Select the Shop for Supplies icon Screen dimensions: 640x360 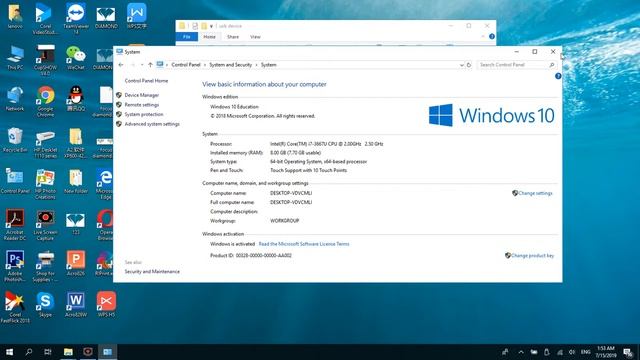45,266
